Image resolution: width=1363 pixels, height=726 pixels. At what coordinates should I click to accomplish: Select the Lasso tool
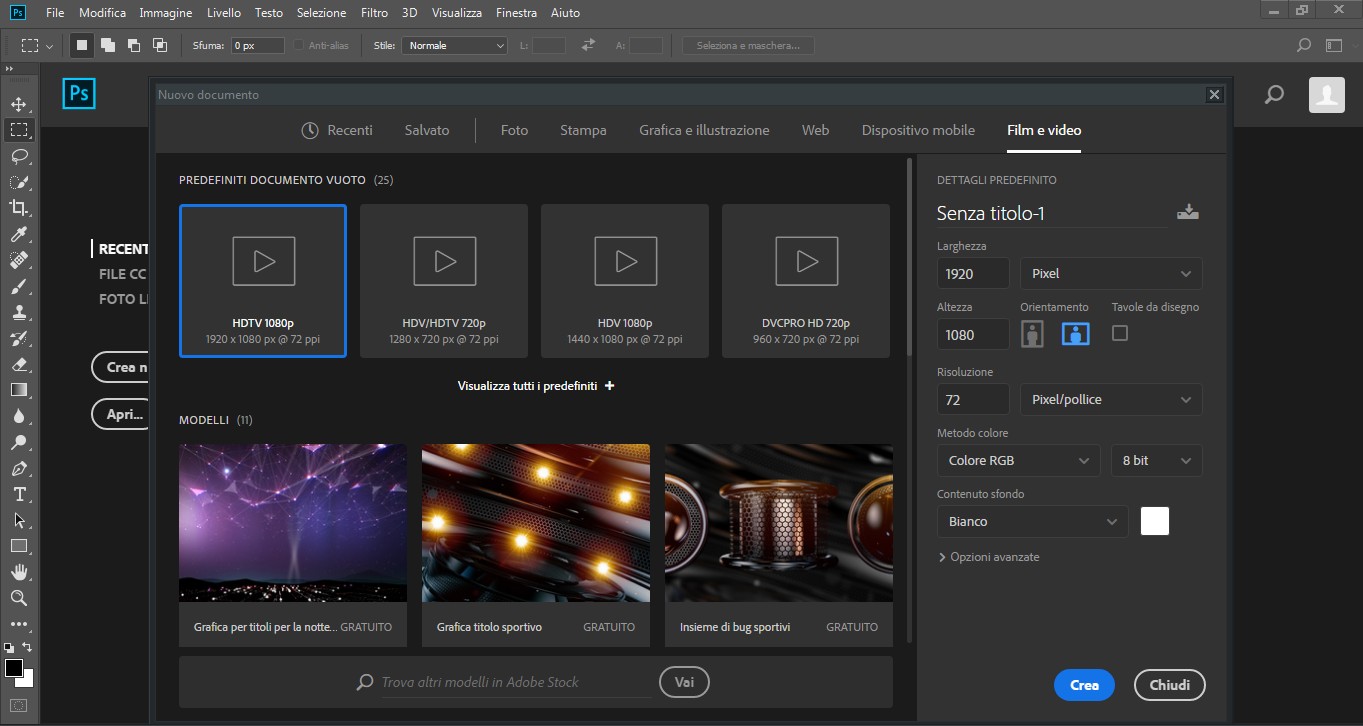click(x=19, y=156)
